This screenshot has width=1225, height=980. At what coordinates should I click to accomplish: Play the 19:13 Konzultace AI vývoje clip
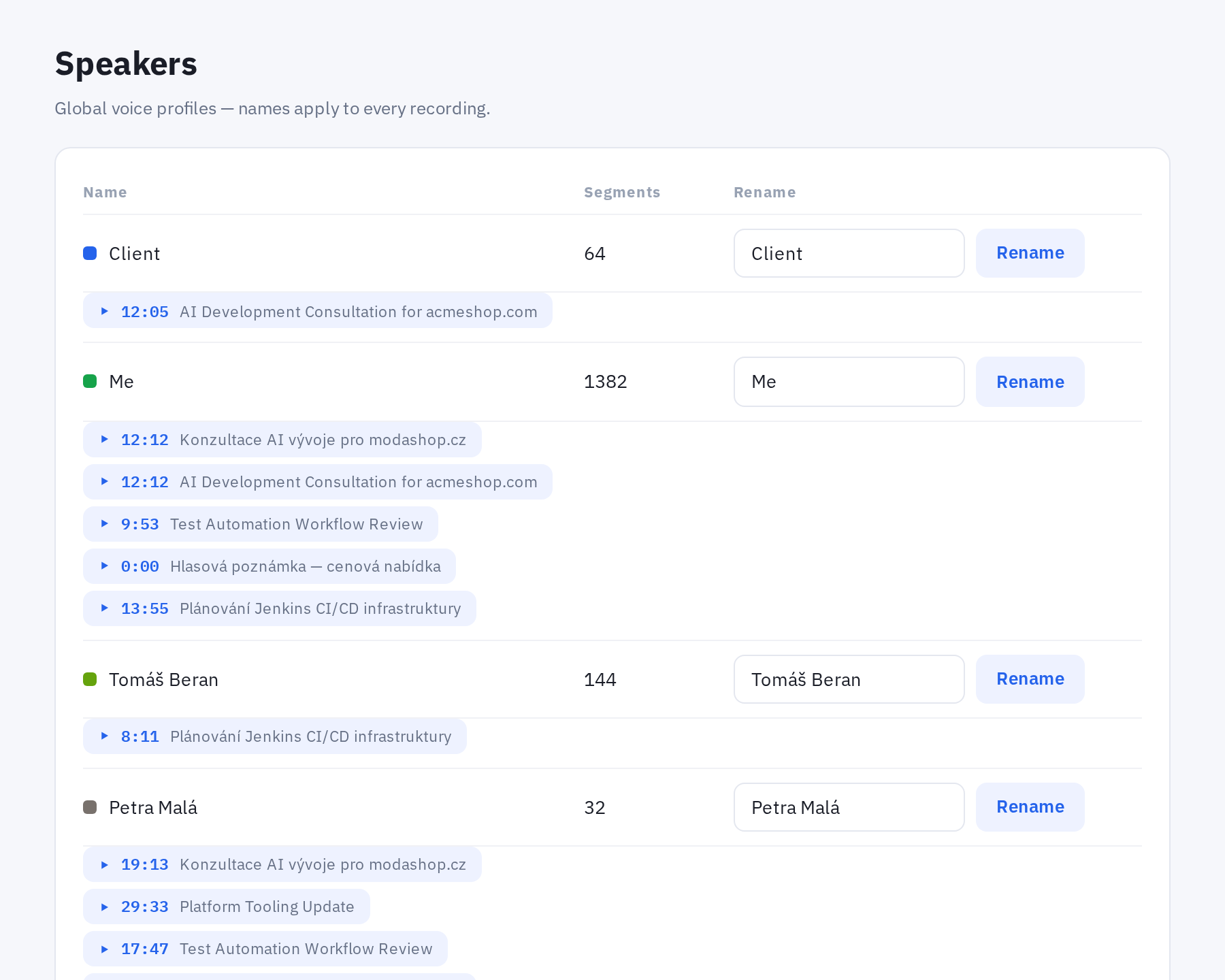(282, 864)
